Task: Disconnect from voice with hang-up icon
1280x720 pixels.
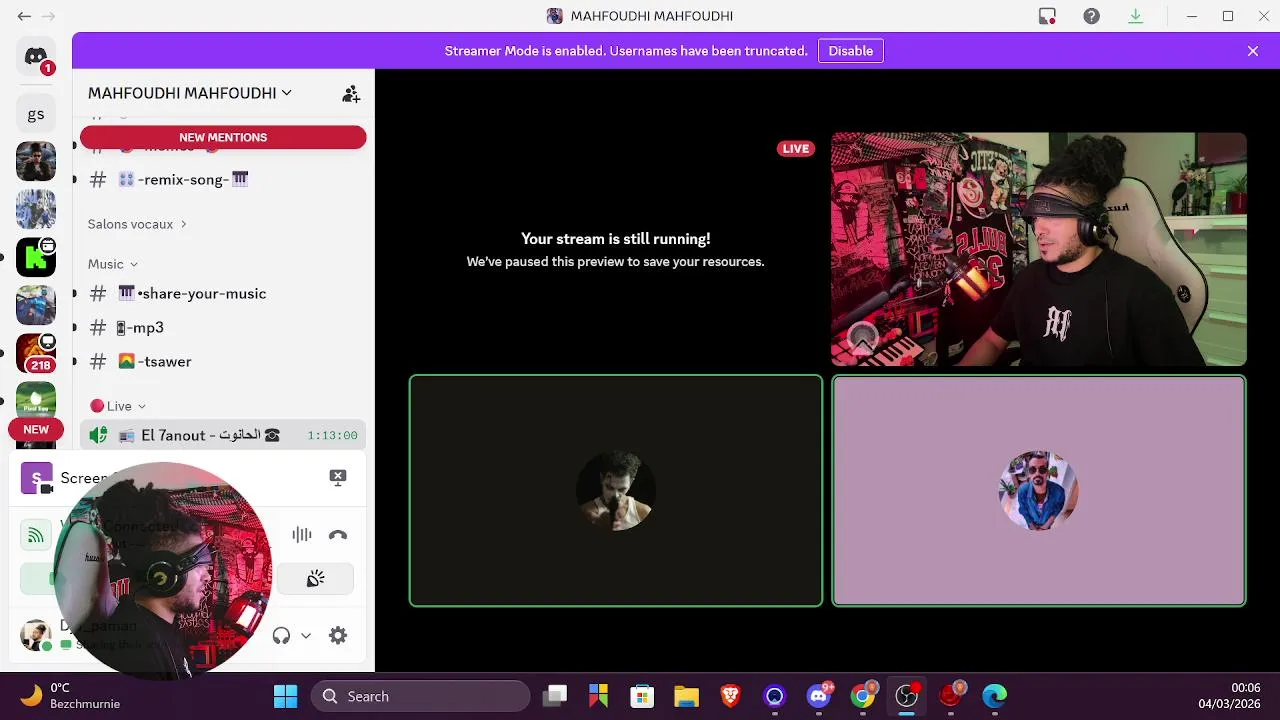Action: click(338, 535)
